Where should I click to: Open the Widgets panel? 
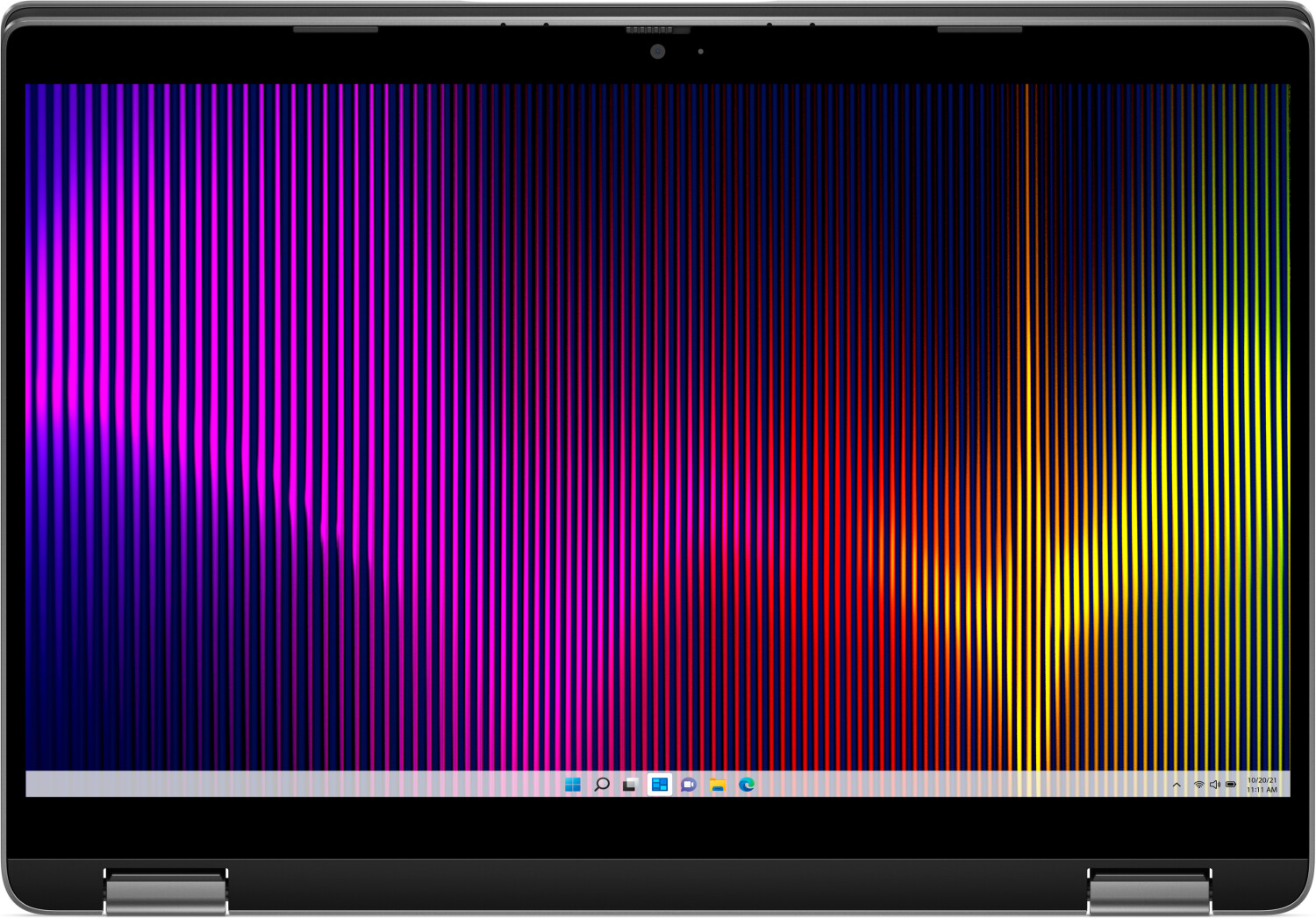pyautogui.click(x=660, y=785)
